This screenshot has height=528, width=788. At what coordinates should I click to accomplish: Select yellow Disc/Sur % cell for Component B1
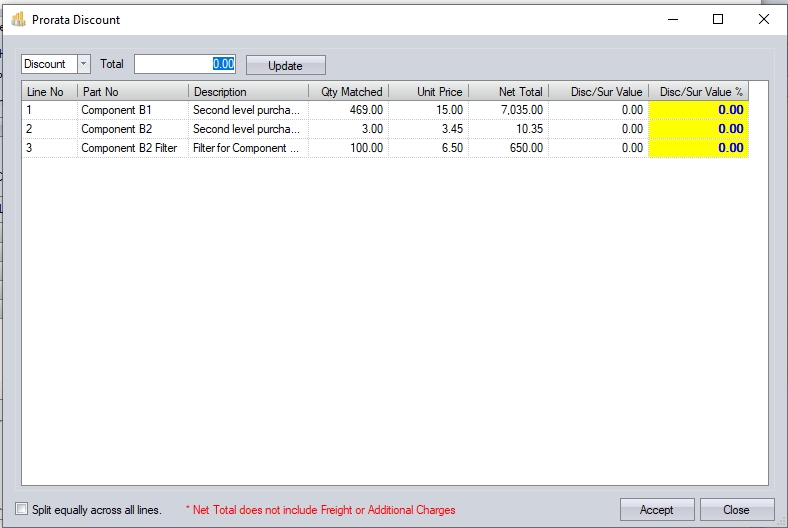click(x=699, y=110)
